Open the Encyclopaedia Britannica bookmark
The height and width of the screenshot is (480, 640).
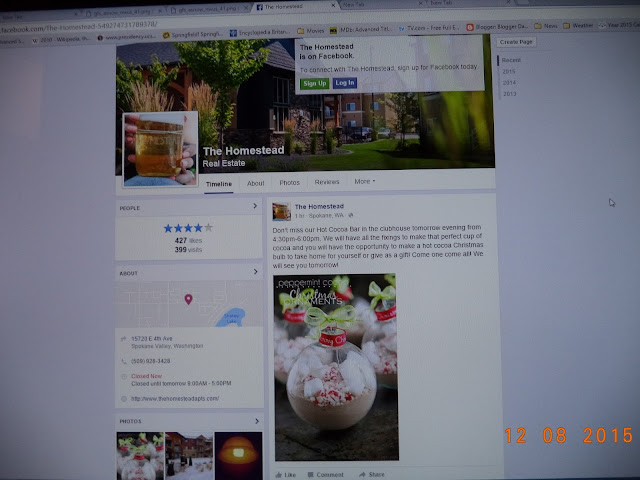(x=260, y=32)
